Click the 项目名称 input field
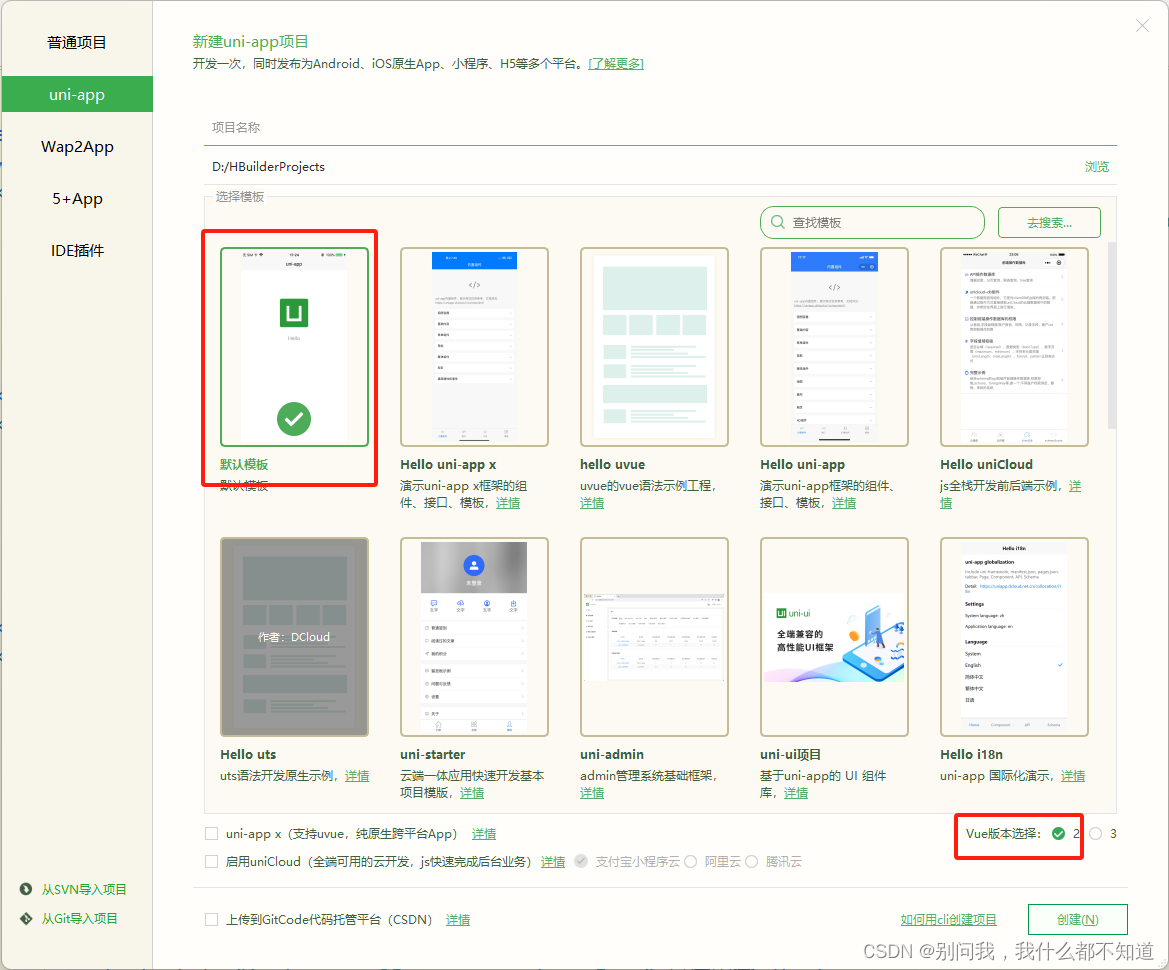 660,128
